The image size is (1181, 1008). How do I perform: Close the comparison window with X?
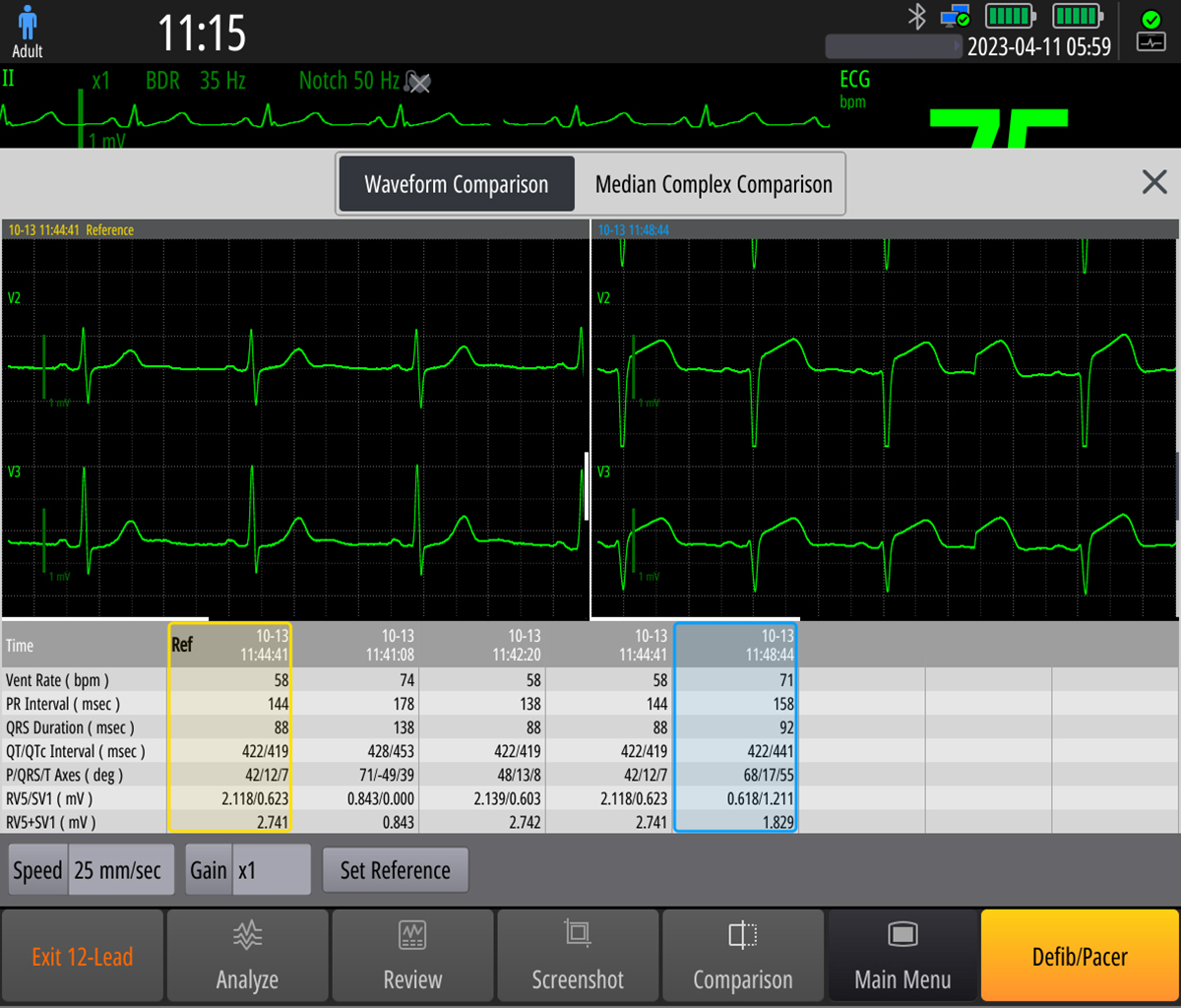[x=1153, y=182]
